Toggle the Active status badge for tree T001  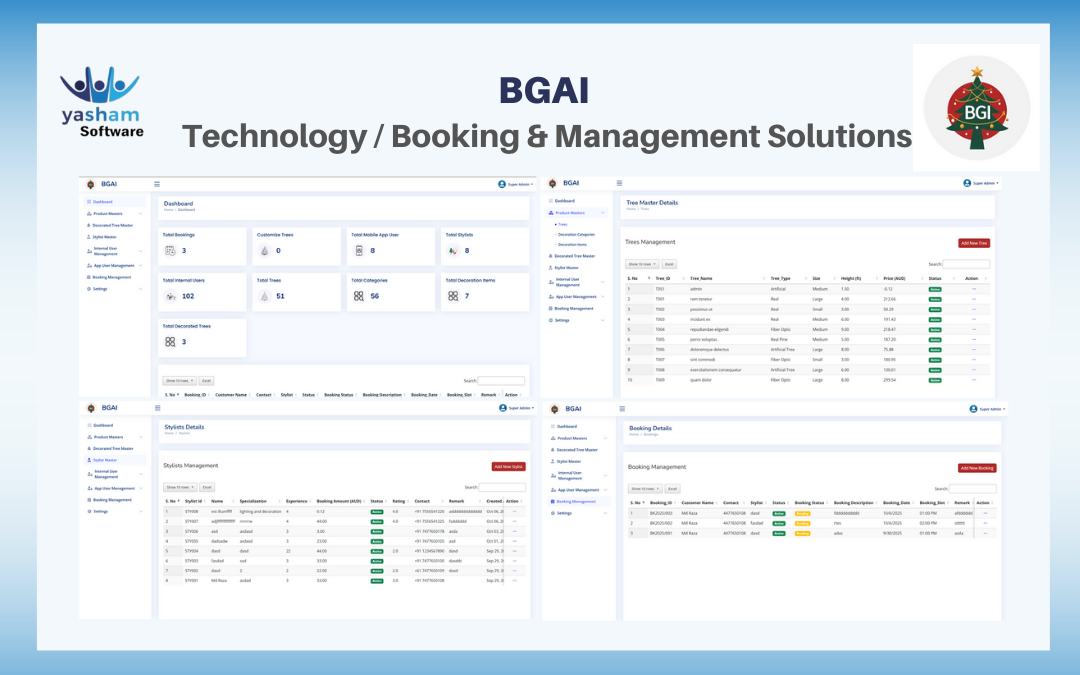pos(935,298)
